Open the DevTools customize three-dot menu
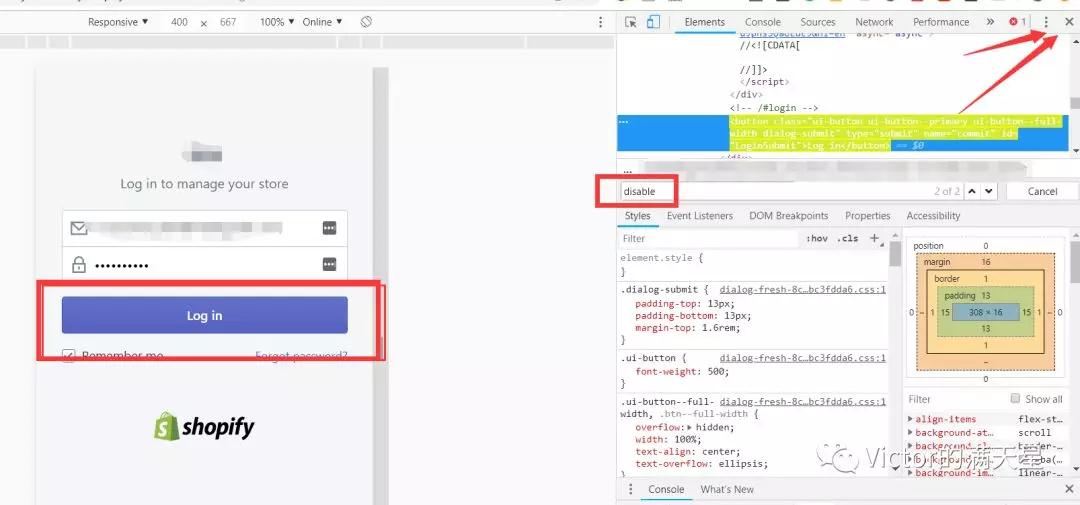Image resolution: width=1080 pixels, height=505 pixels. [1046, 22]
